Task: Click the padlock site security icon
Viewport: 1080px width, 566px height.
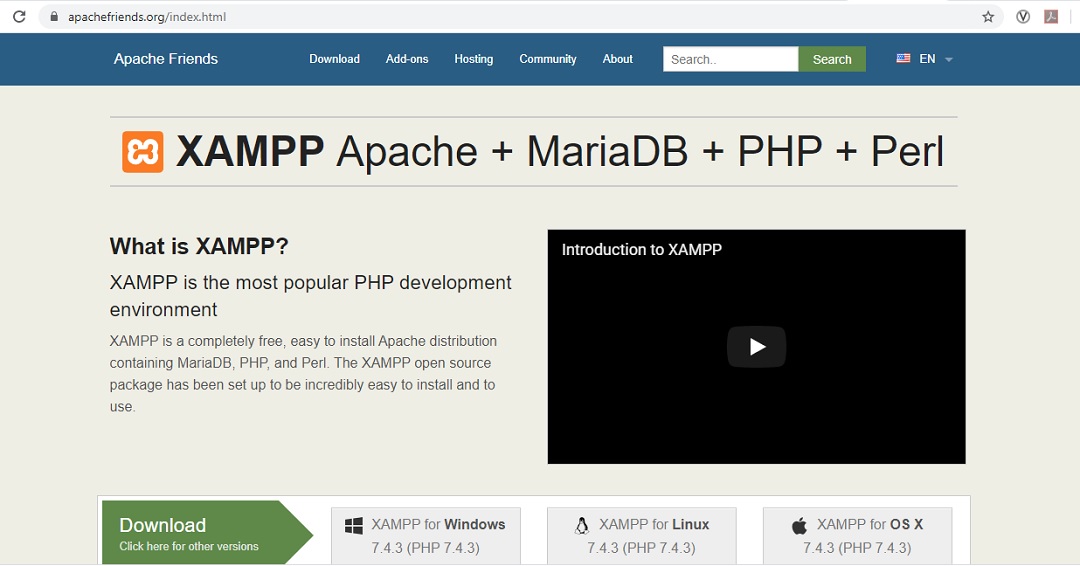Action: [x=54, y=17]
